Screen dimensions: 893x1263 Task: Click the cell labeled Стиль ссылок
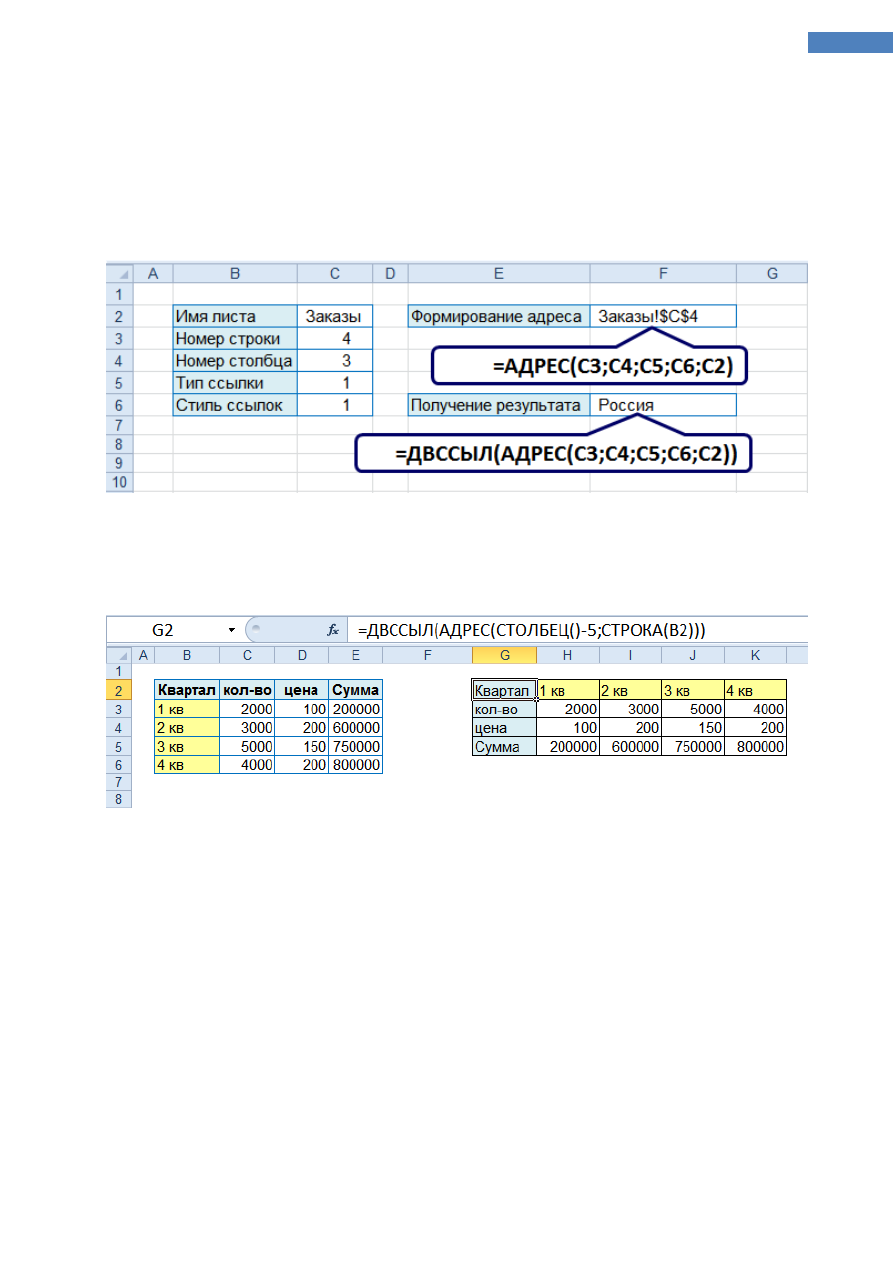click(235, 405)
